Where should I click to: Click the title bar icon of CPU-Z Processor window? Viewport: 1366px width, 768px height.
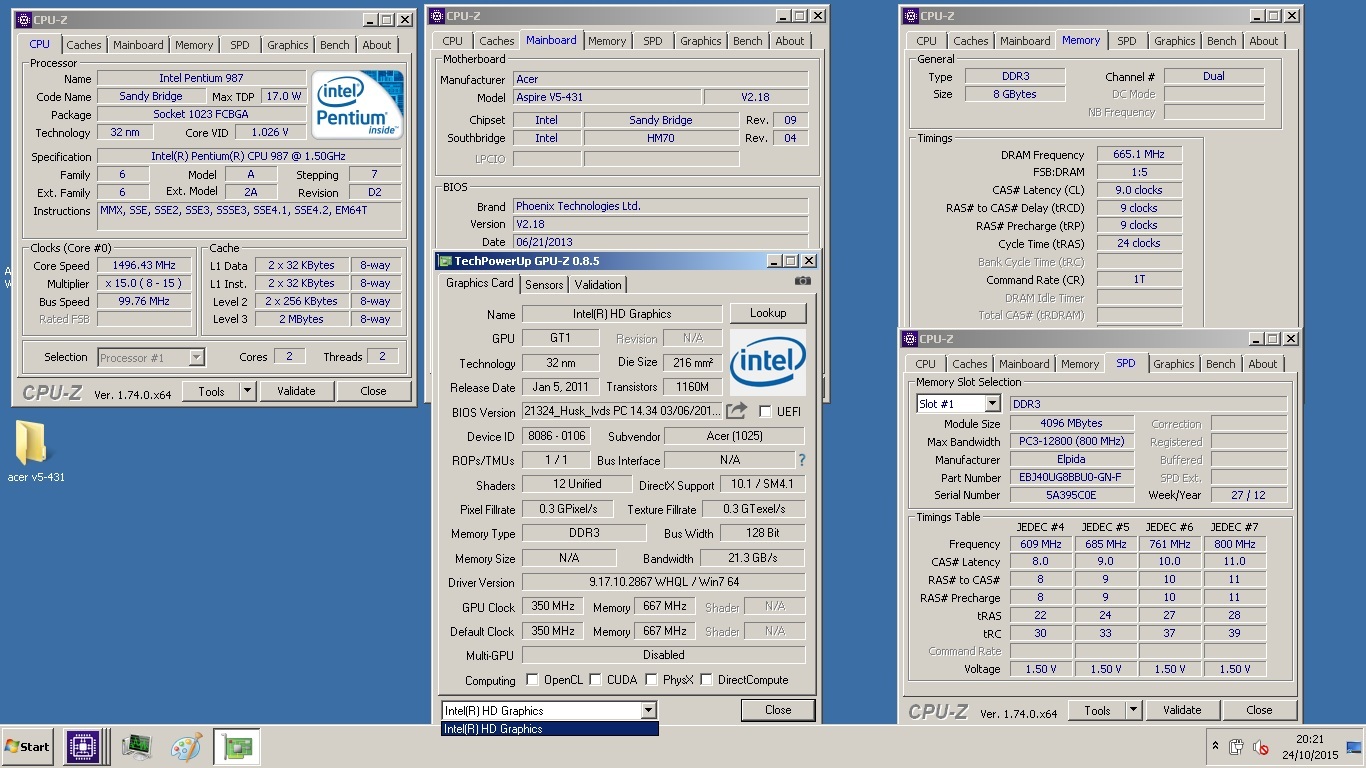pyautogui.click(x=24, y=19)
